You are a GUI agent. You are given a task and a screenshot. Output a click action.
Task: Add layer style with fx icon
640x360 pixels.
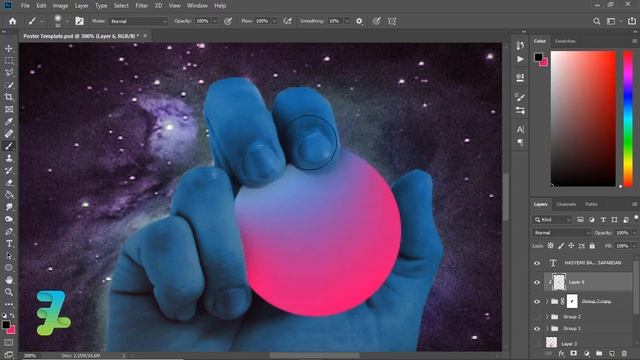[561, 353]
